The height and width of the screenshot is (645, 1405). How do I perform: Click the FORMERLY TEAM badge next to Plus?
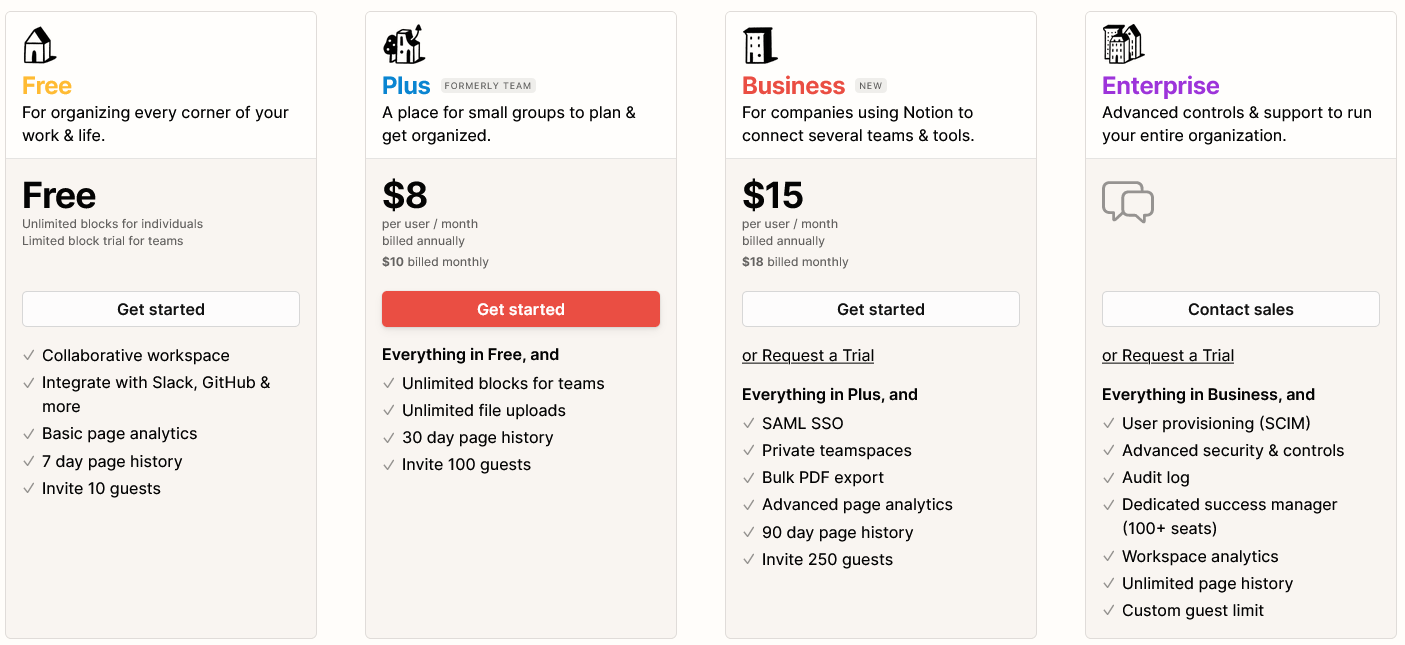coord(488,86)
